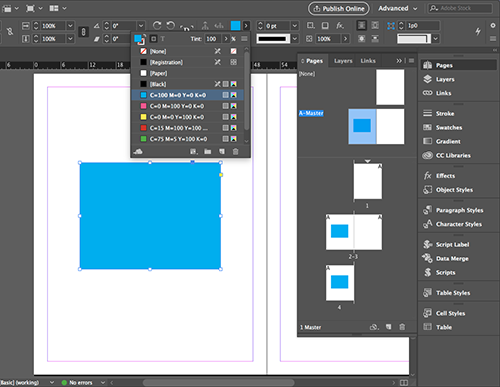The image size is (500, 387).
Task: Create a new page in the Pages panel
Action: [388, 327]
